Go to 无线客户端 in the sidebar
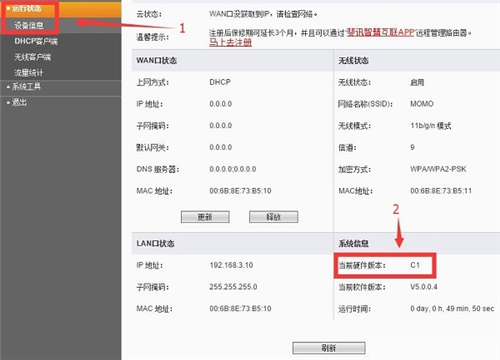This screenshot has height=360, width=500. 32,57
